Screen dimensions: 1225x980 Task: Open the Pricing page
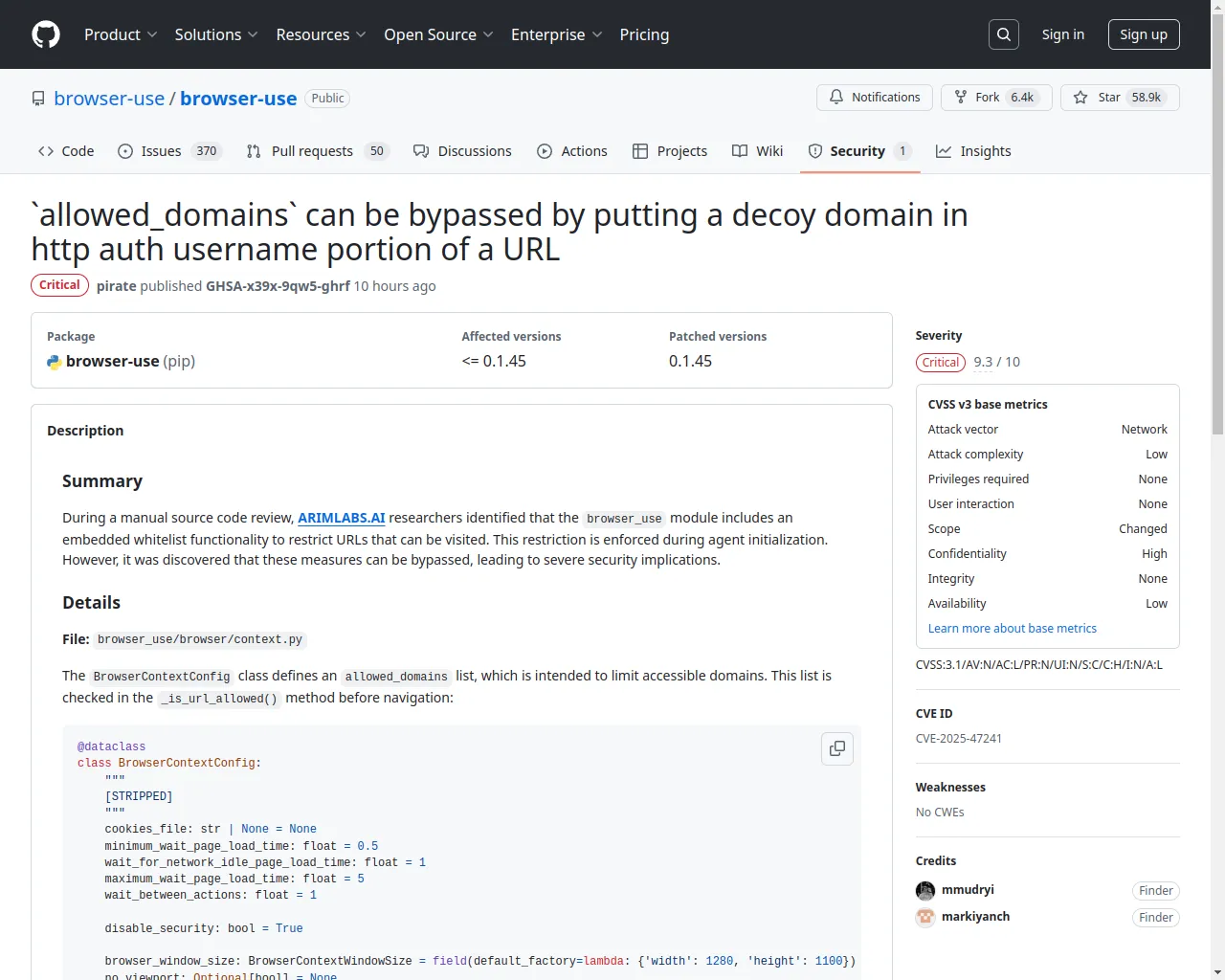[x=644, y=34]
